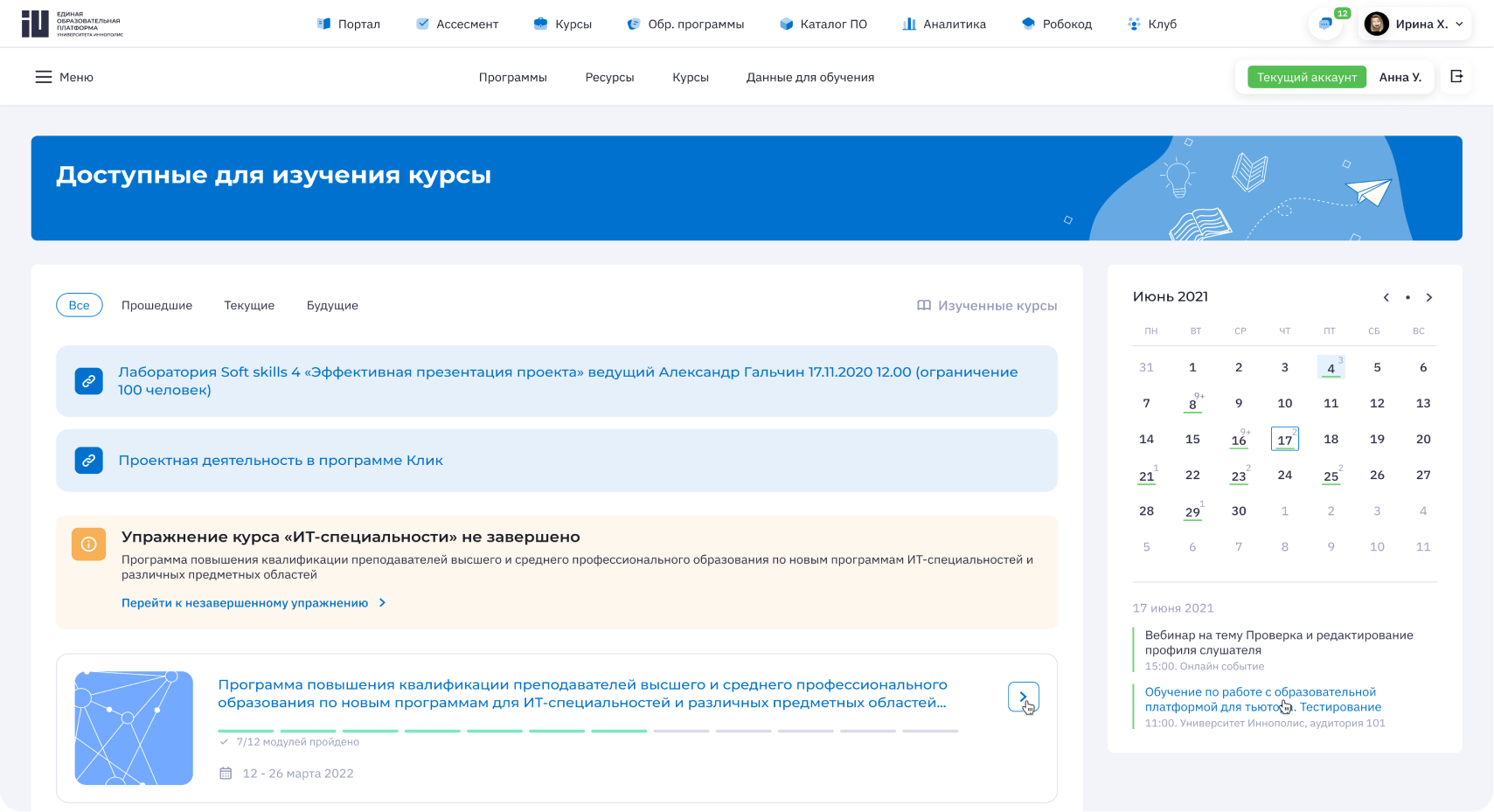
Task: Jump to today using the calendar dot
Action: point(1407,297)
